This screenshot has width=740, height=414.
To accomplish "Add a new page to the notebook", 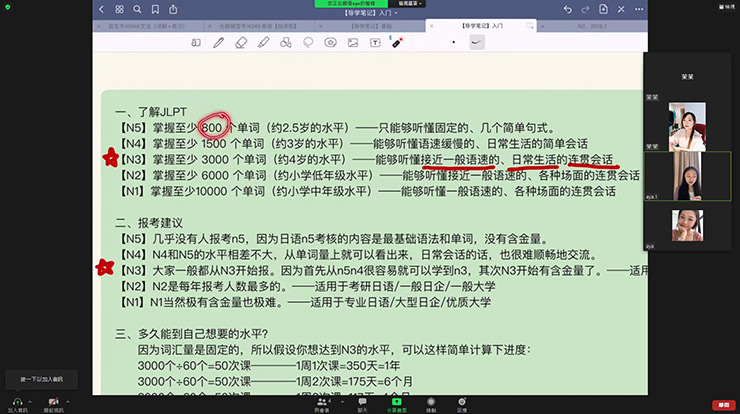I will click(603, 9).
